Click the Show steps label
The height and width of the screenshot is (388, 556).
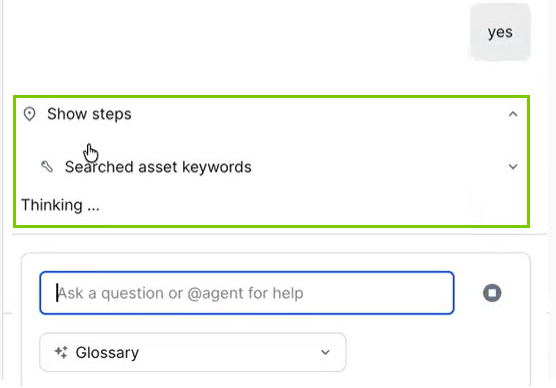89,114
